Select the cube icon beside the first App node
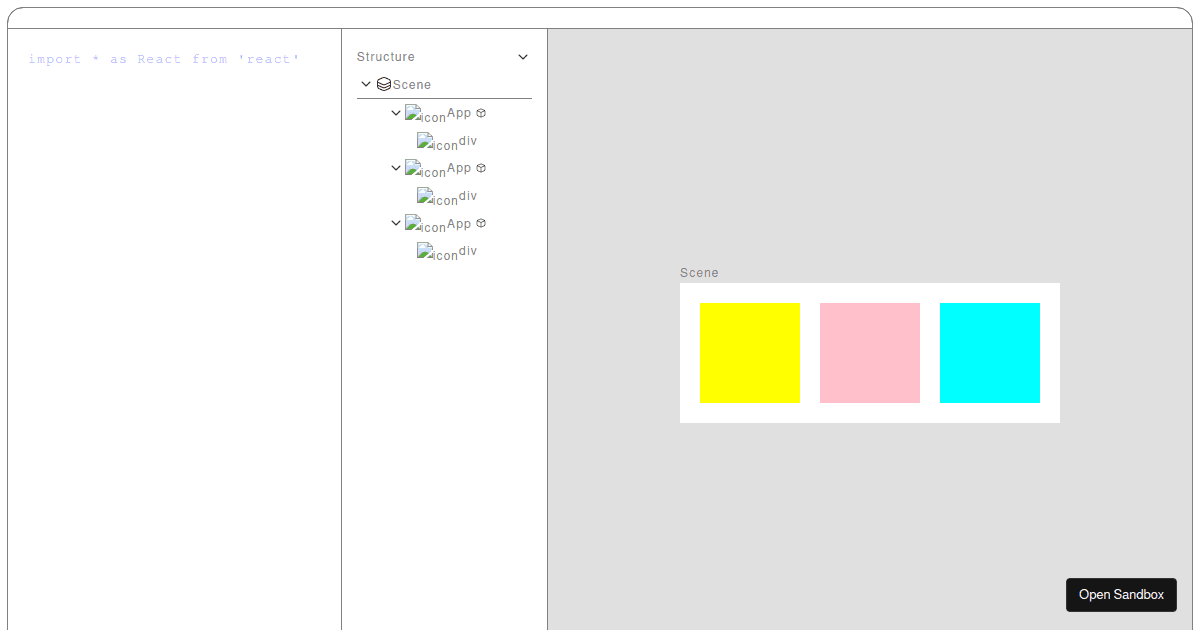The width and height of the screenshot is (1200, 630). [481, 112]
